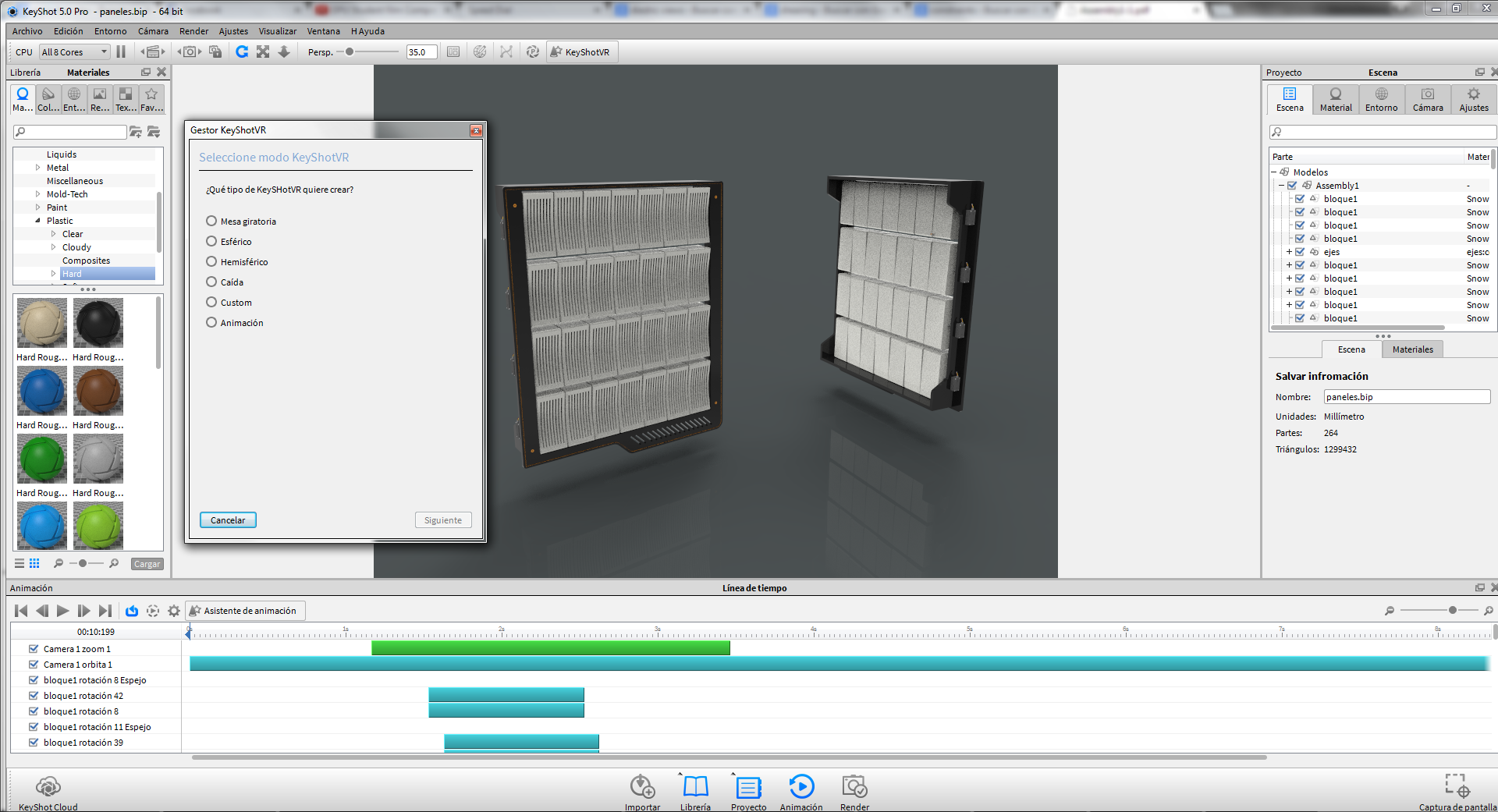Switch library to list view icon

[x=20, y=563]
